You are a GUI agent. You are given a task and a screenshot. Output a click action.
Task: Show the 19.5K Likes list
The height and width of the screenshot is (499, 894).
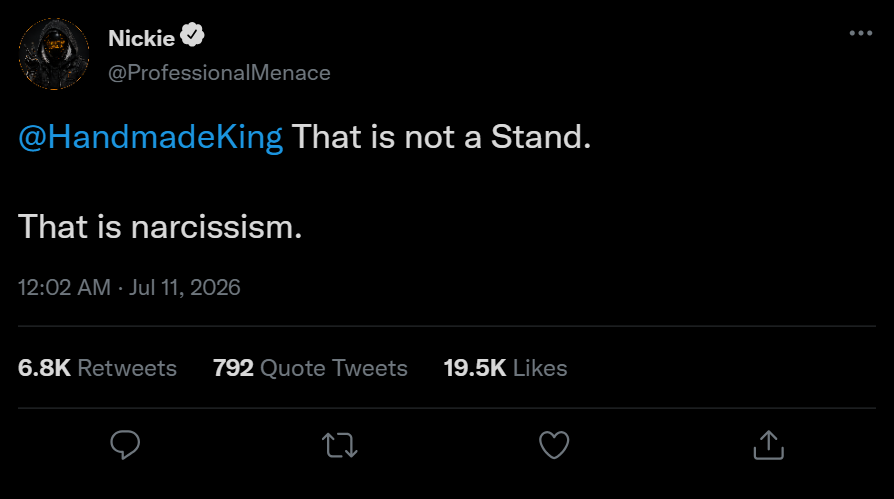tap(506, 368)
